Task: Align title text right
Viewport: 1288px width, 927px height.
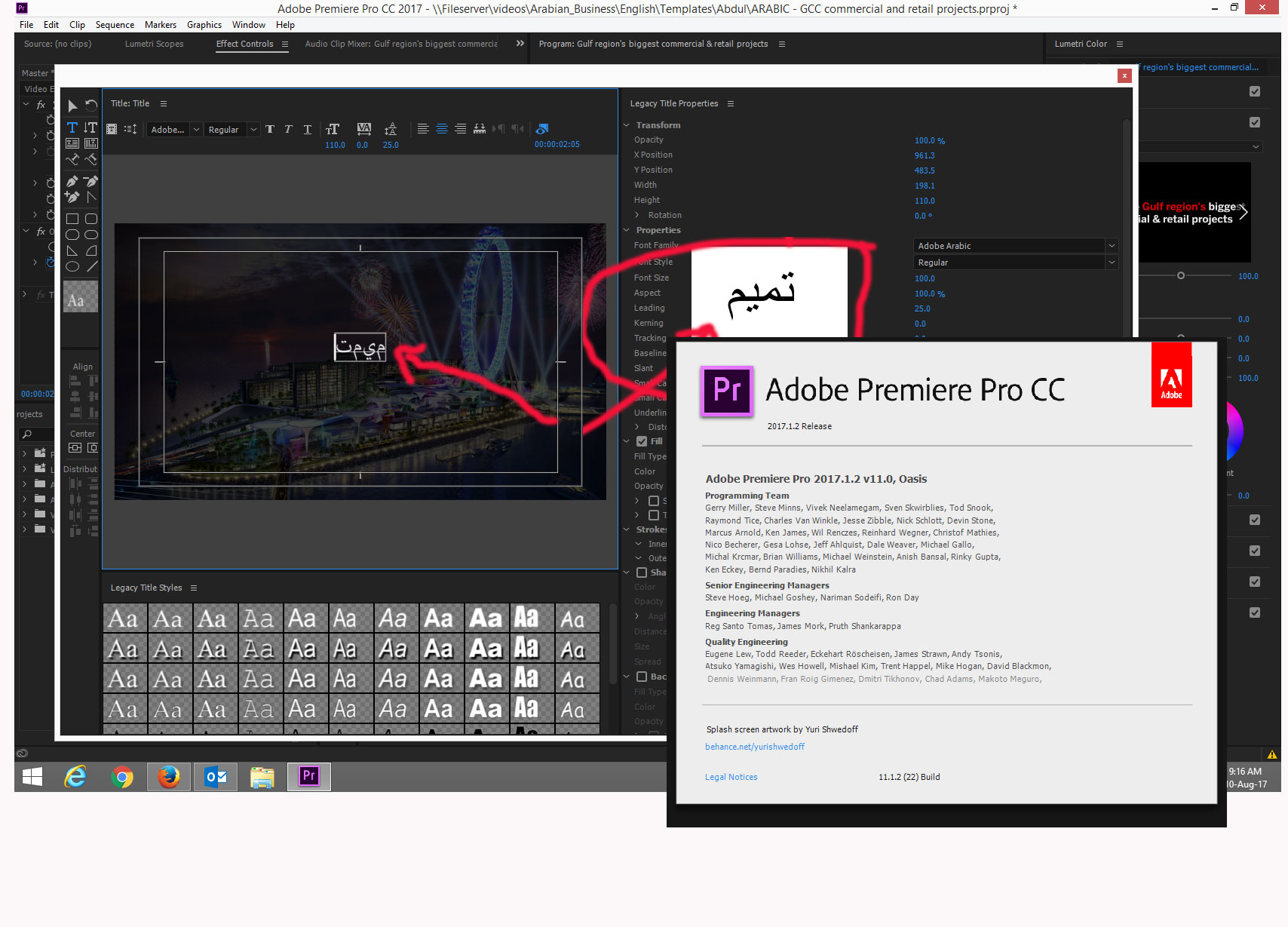Action: [460, 129]
